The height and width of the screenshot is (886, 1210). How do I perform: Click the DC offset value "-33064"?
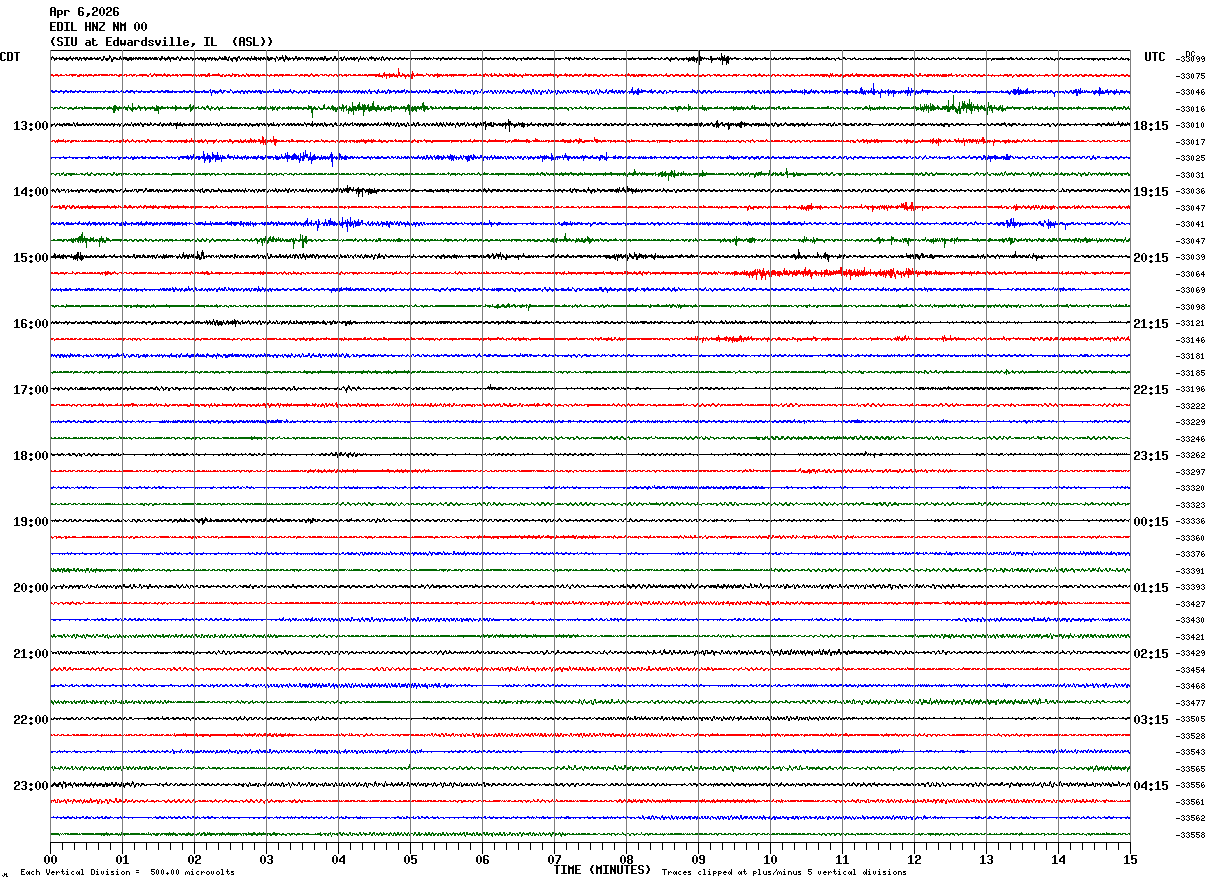(1191, 274)
